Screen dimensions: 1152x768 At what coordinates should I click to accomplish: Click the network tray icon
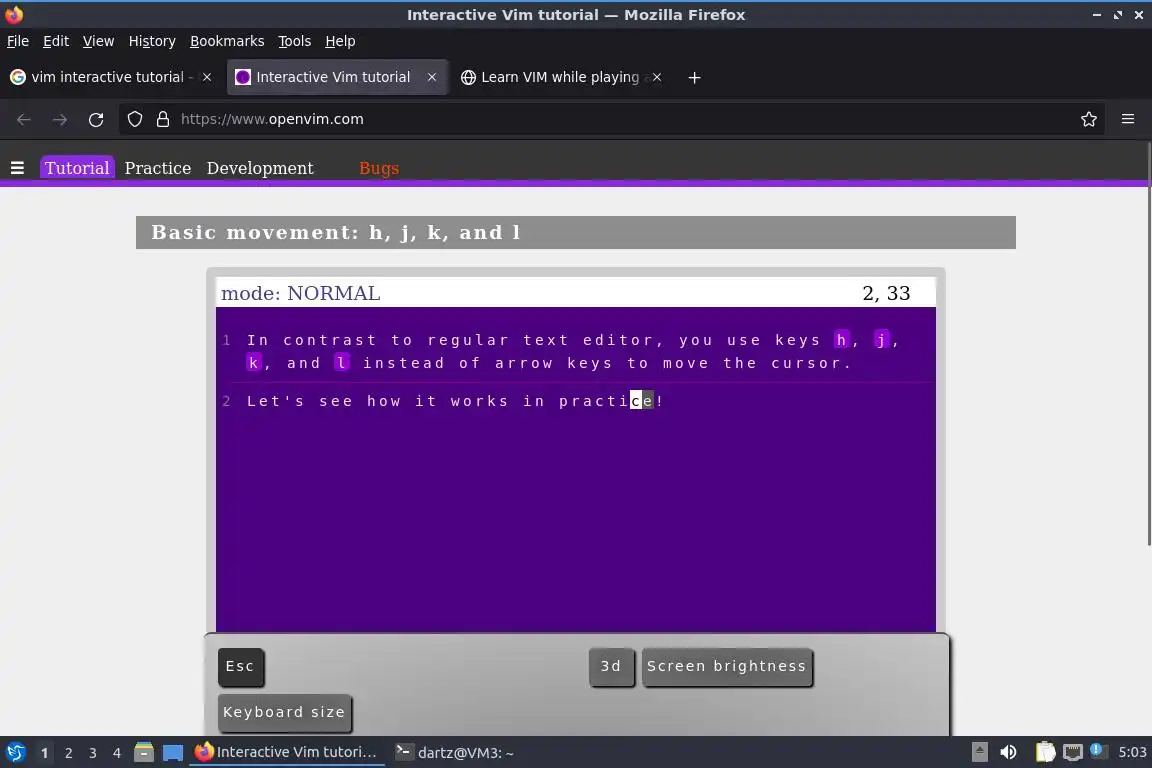point(1073,752)
